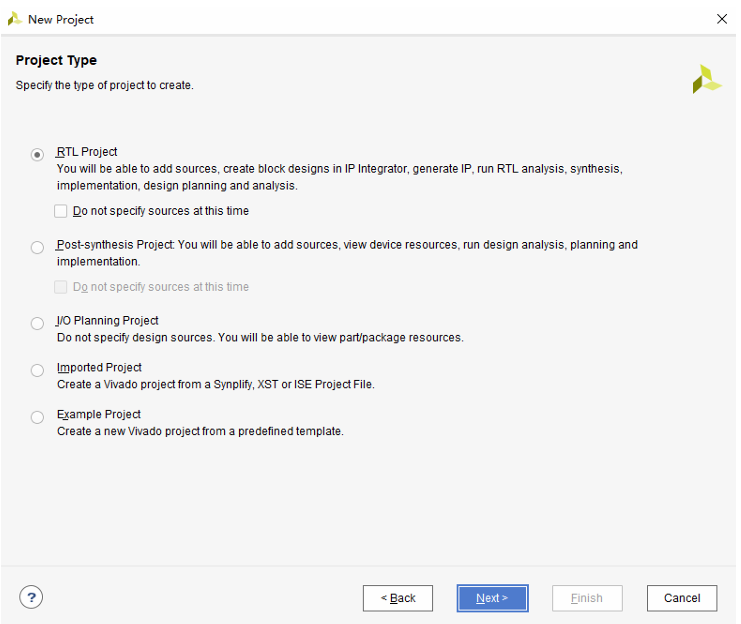The image size is (741, 624).
Task: Choose the I/O Planning Project option
Action: click(x=37, y=323)
